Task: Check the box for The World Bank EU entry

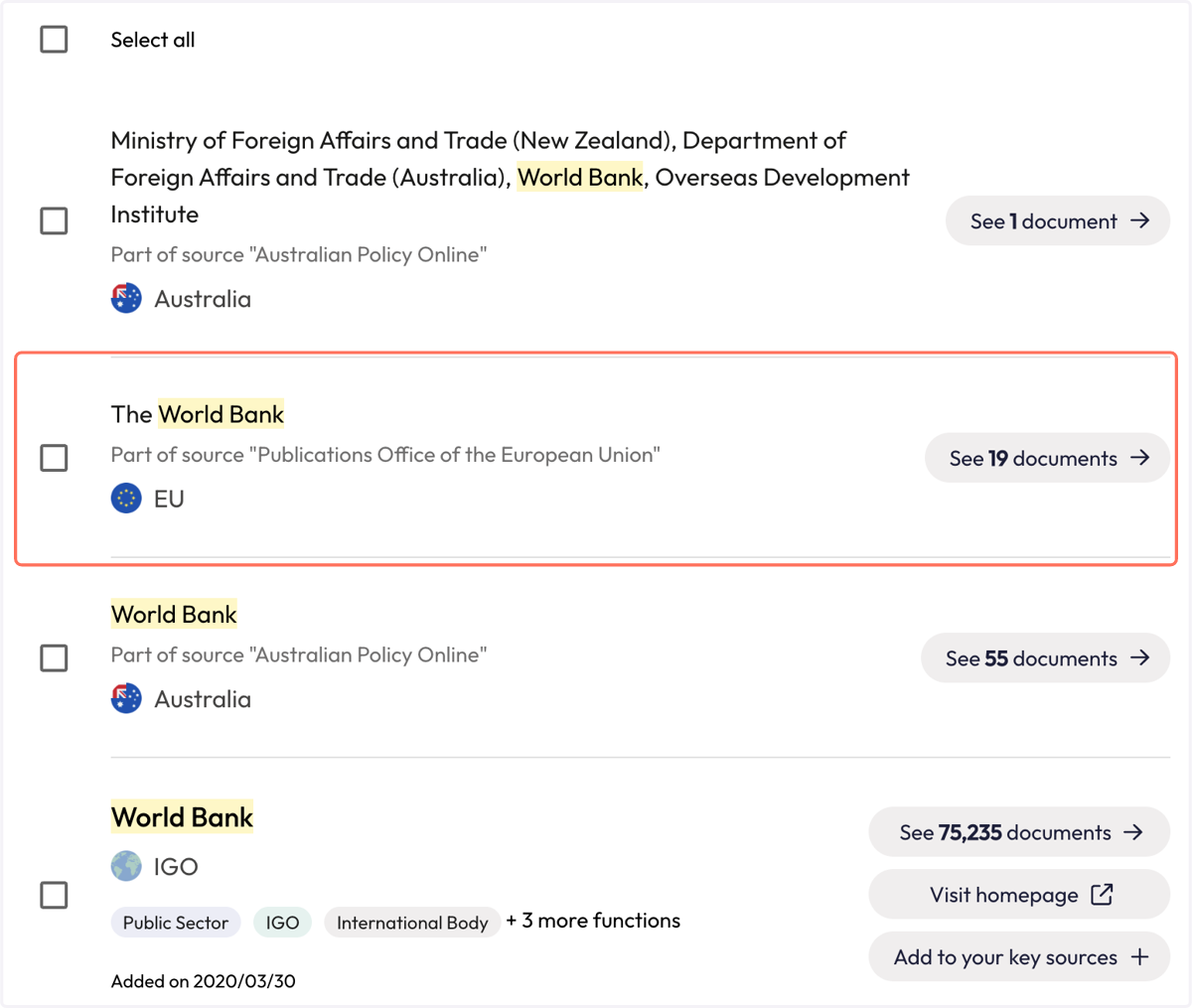Action: click(54, 458)
